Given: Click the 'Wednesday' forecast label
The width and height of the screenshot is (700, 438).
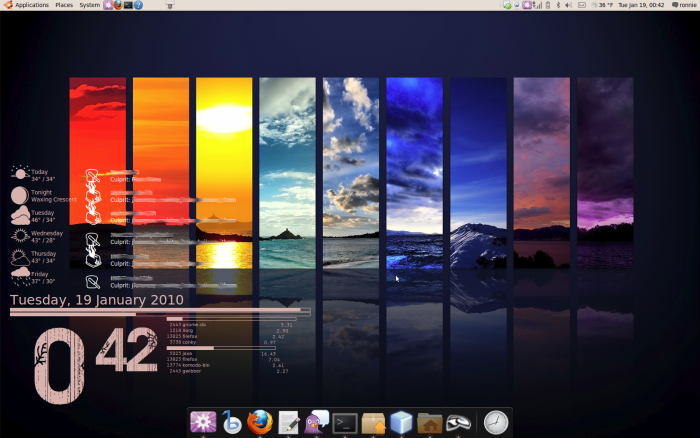Looking at the screenshot, I should coord(47,233).
